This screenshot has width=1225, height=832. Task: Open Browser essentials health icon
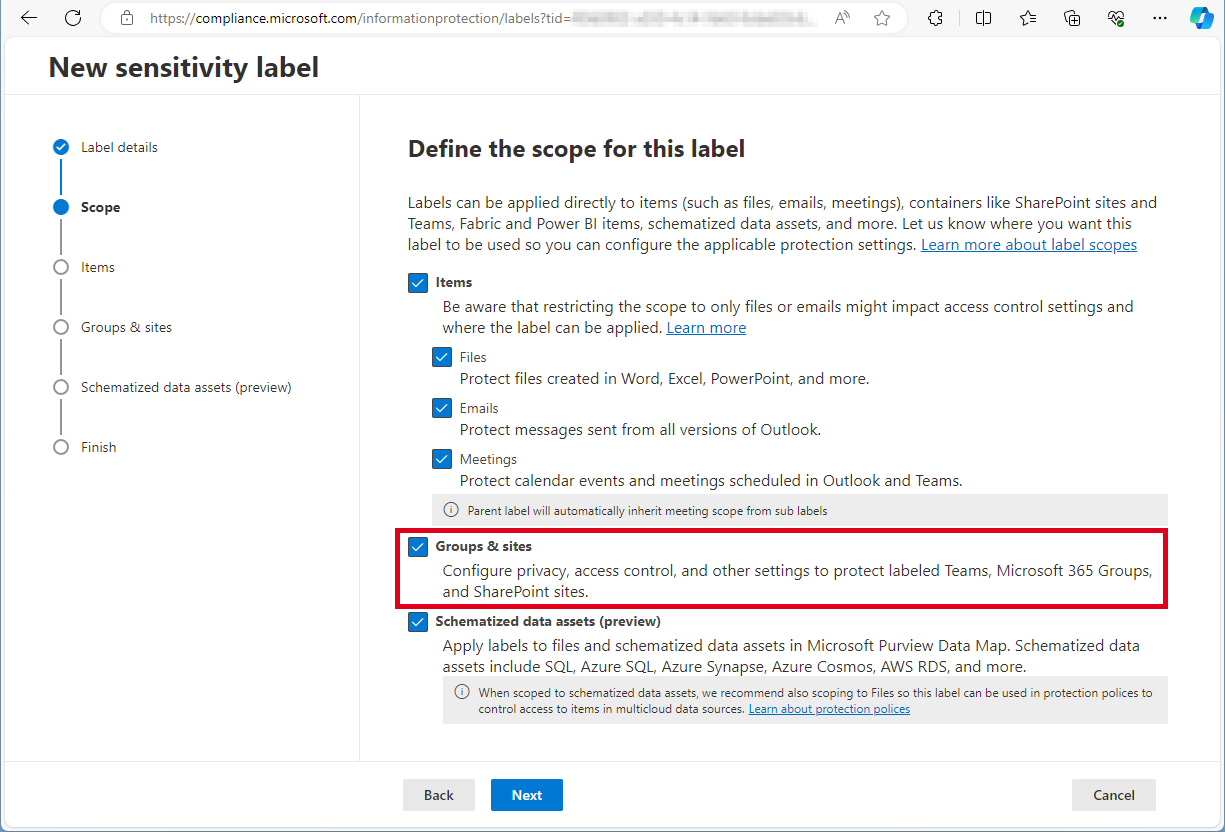click(1115, 17)
